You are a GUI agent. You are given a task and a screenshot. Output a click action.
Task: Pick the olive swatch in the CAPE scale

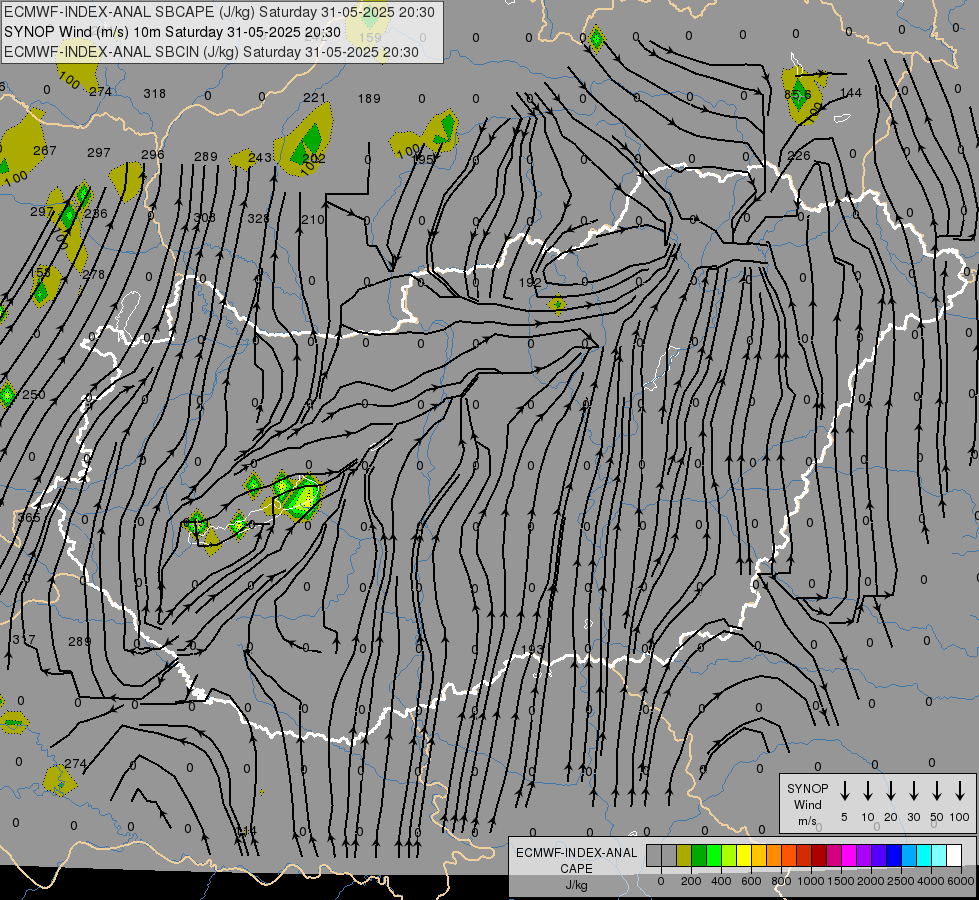(x=684, y=855)
